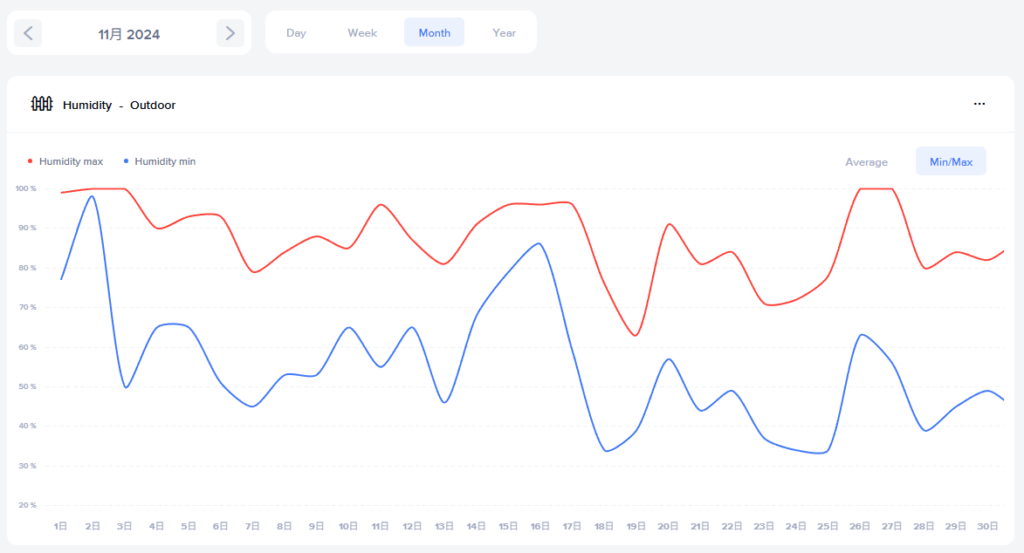Open the three-dots options menu

pos(979,104)
